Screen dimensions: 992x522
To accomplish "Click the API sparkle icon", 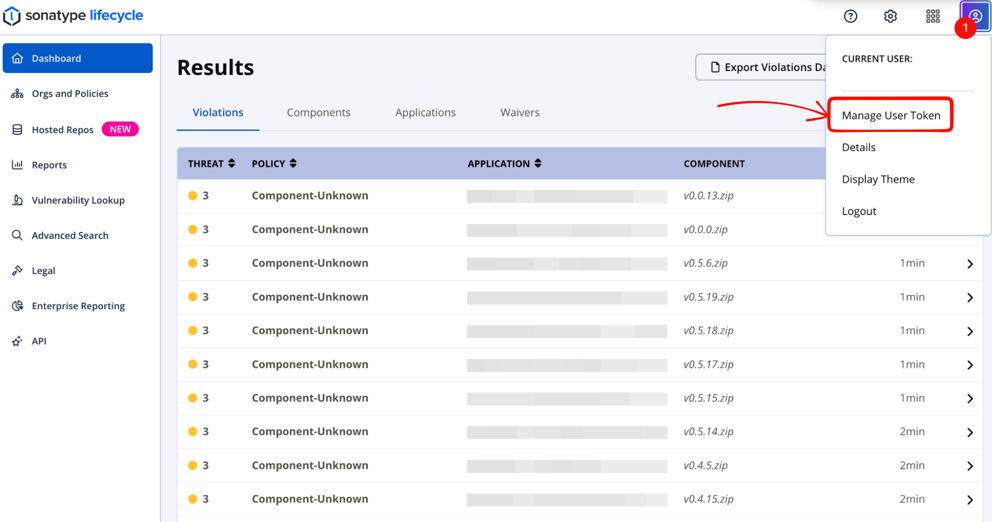I will [18, 341].
